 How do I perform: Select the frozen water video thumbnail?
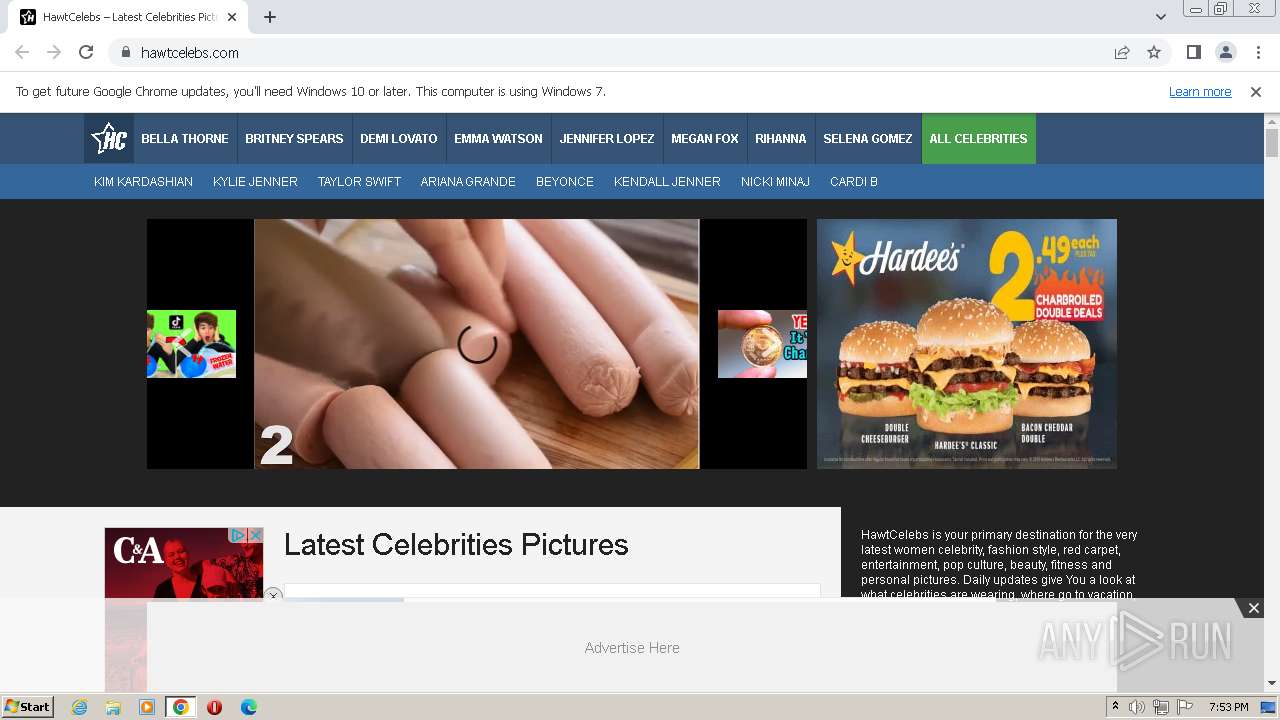[x=191, y=344]
